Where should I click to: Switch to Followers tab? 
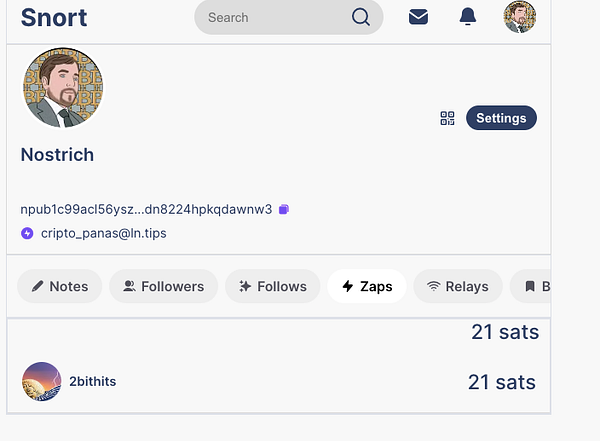click(163, 286)
